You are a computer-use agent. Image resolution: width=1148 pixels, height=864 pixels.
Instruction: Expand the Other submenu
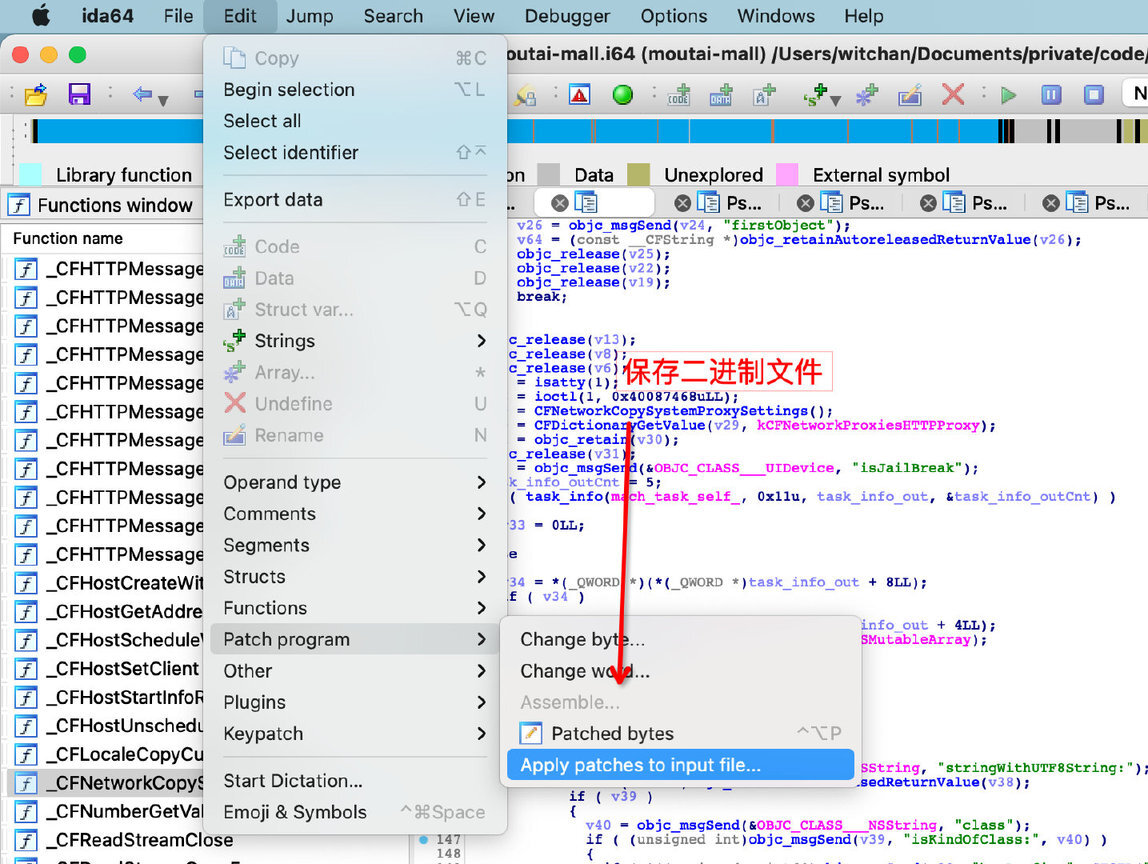pyautogui.click(x=355, y=671)
